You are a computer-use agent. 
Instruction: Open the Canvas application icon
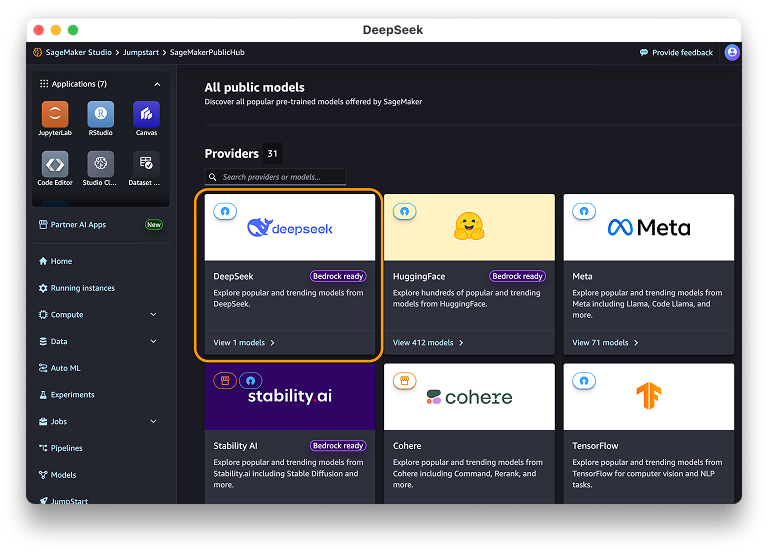tap(146, 114)
